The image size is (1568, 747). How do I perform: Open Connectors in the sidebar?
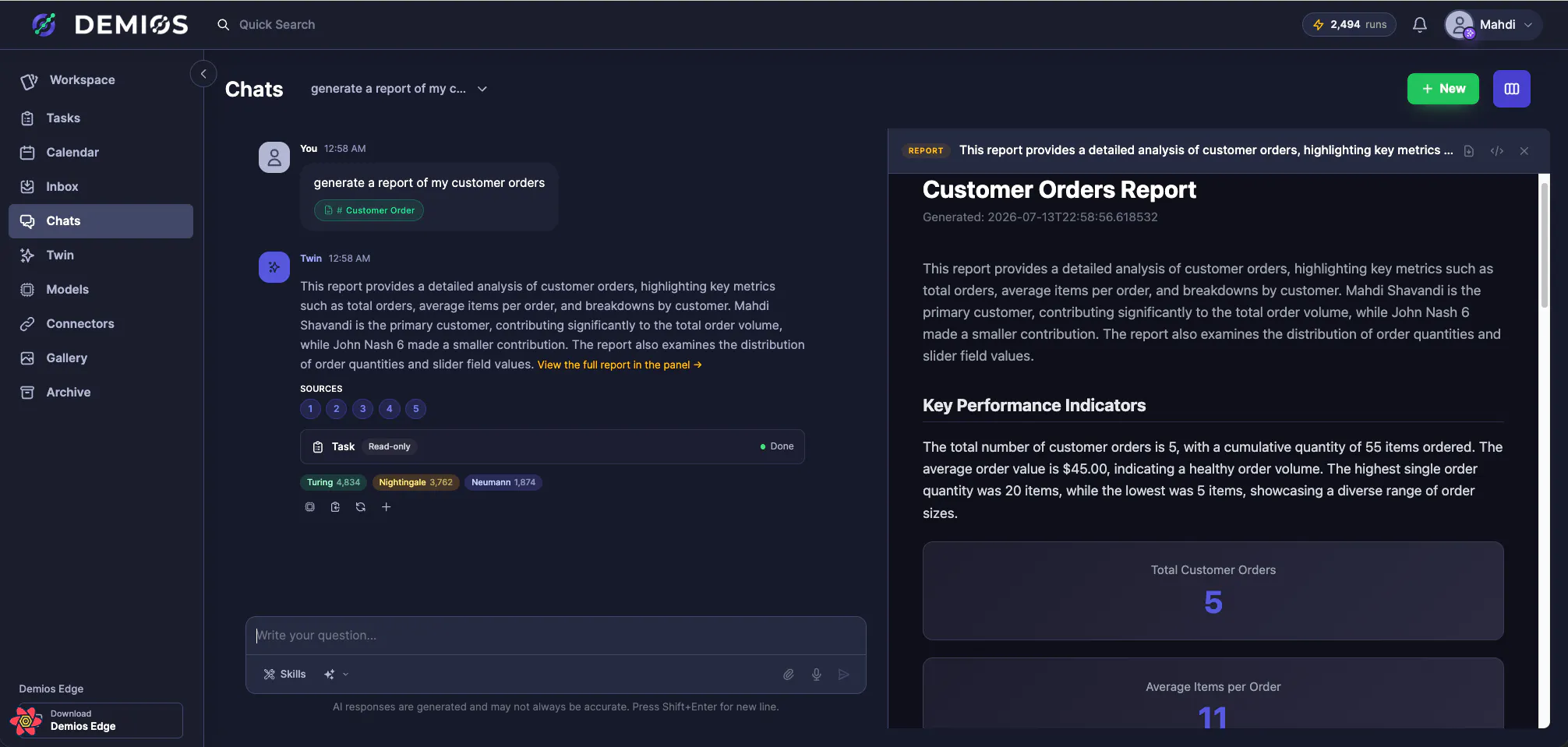pos(101,324)
